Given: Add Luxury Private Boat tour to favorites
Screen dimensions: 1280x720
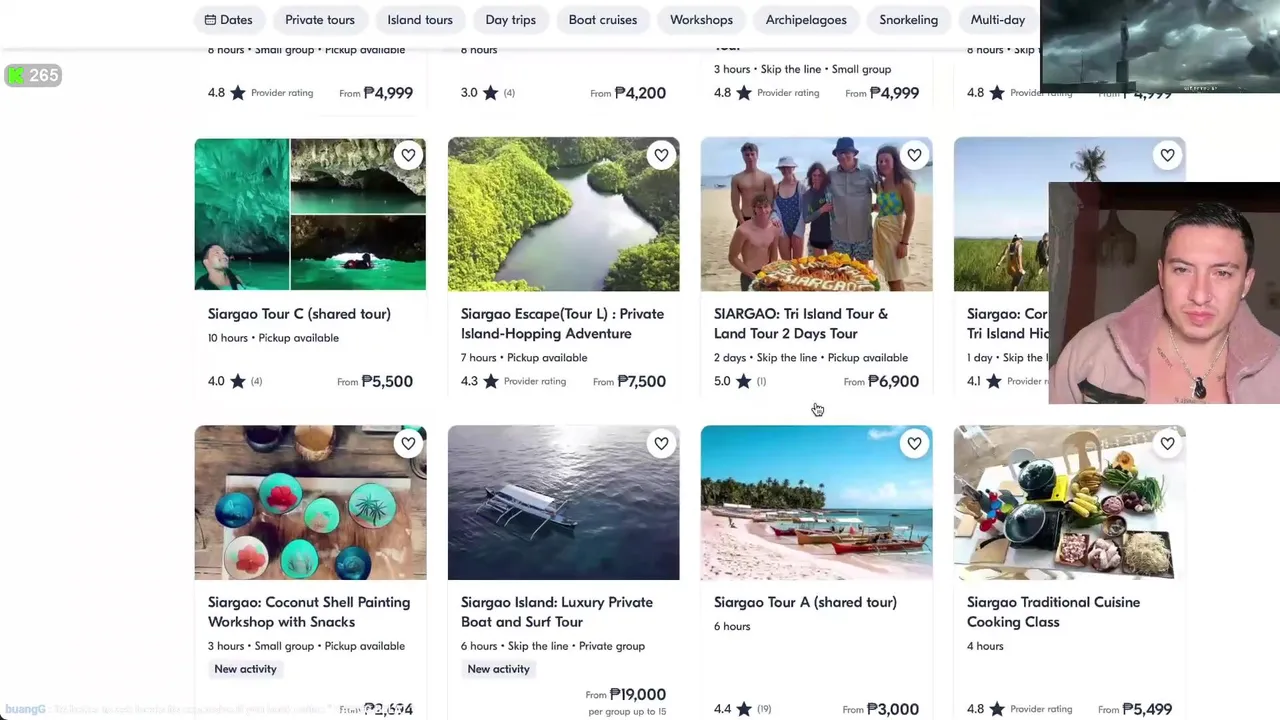Looking at the screenshot, I should pos(661,443).
